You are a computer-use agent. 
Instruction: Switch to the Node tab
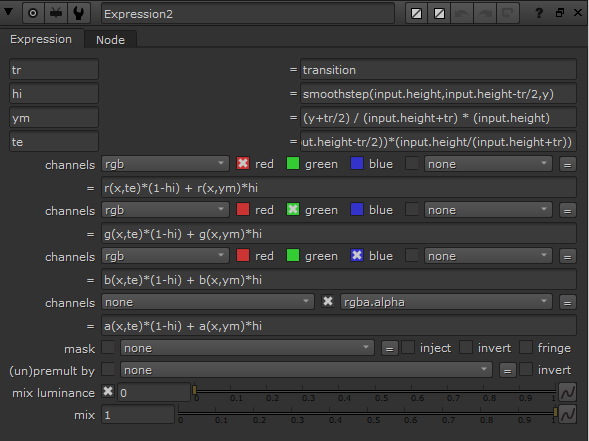(x=110, y=40)
